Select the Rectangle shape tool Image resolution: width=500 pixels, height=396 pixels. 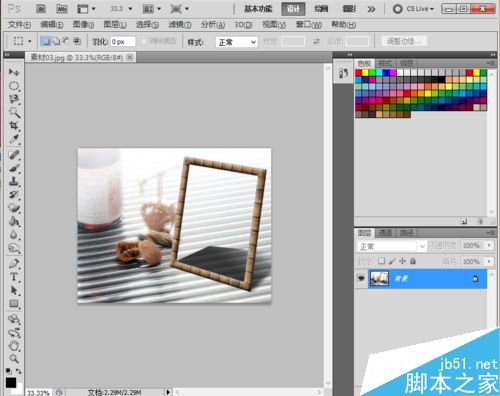click(14, 304)
